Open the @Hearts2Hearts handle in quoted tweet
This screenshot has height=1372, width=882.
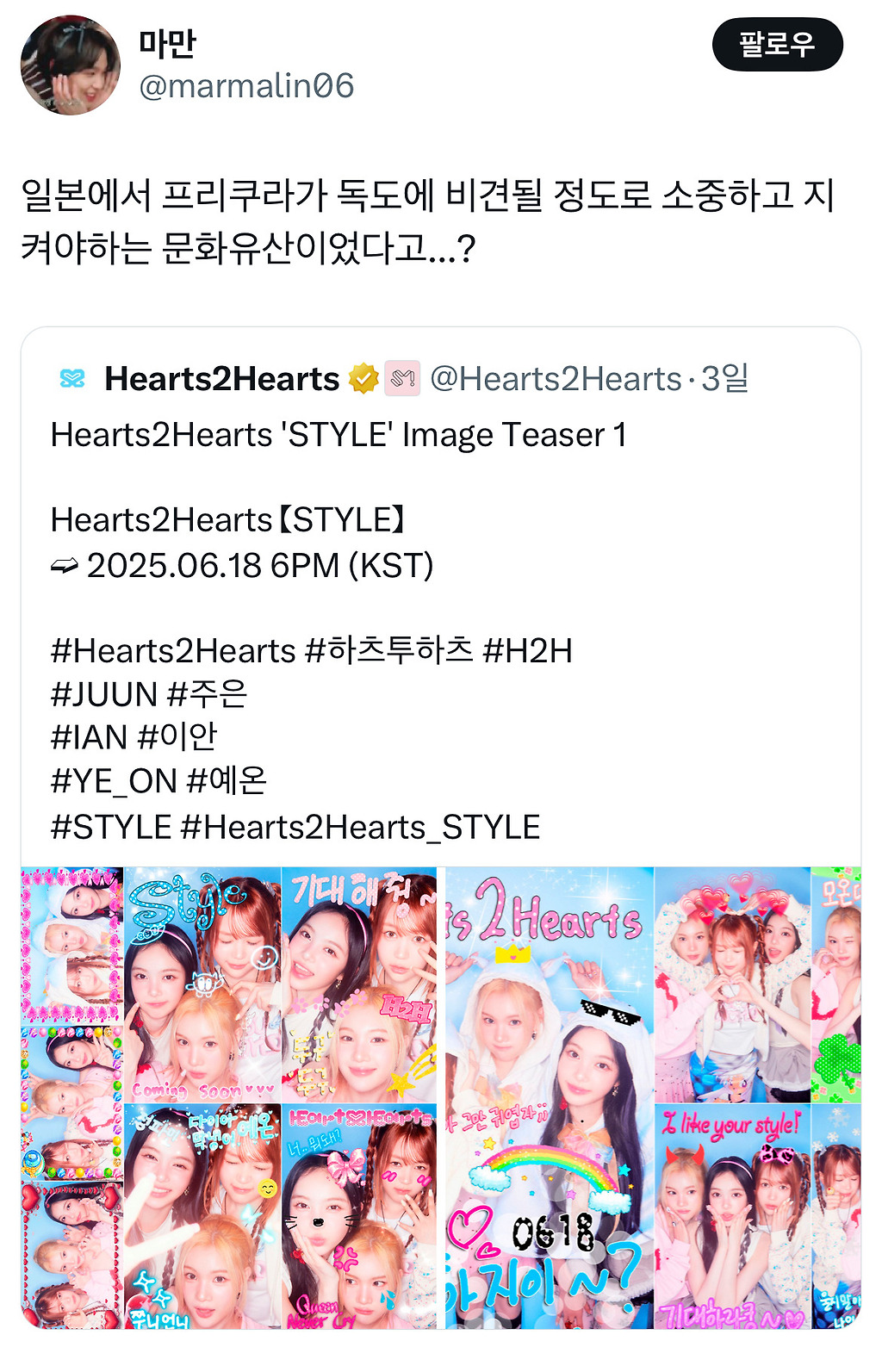click(x=556, y=379)
